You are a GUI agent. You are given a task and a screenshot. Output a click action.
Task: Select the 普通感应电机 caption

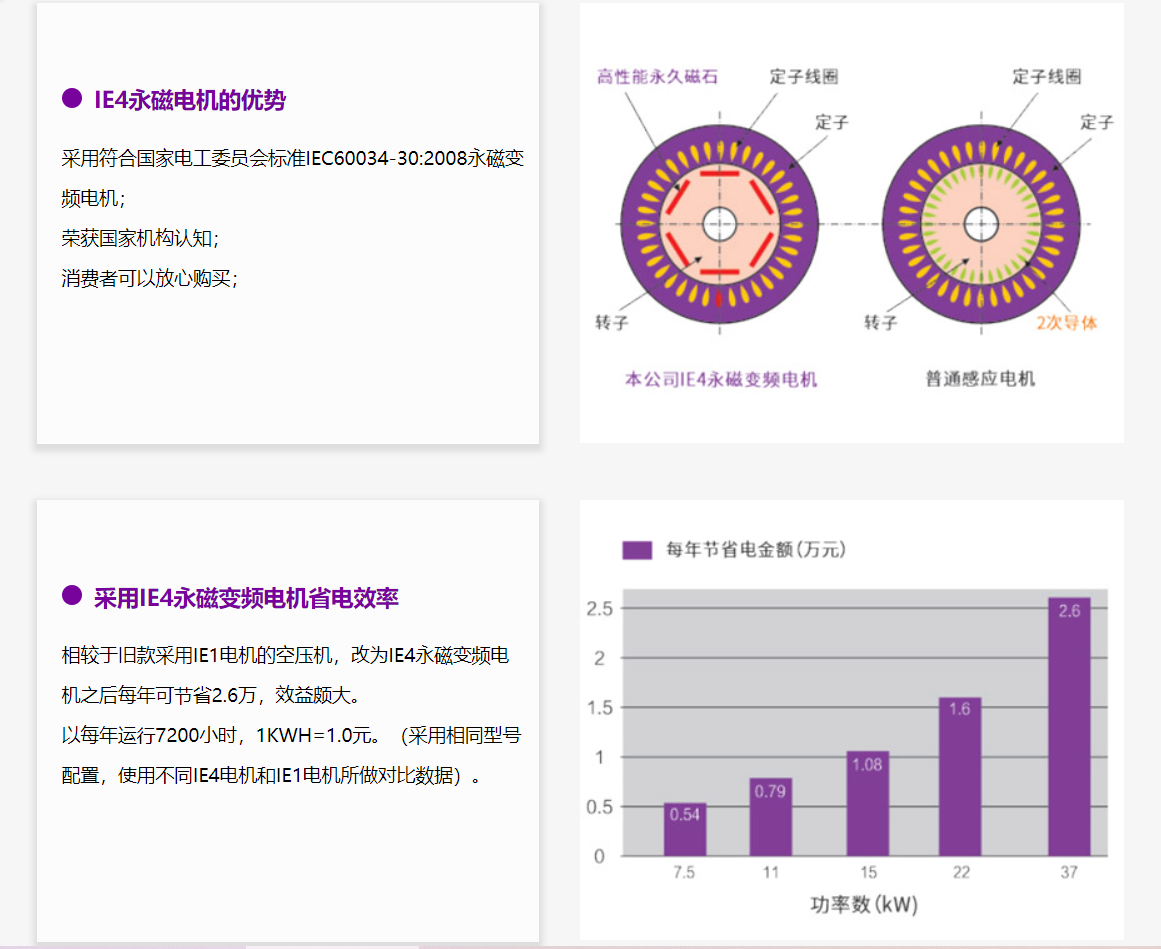pos(980,380)
